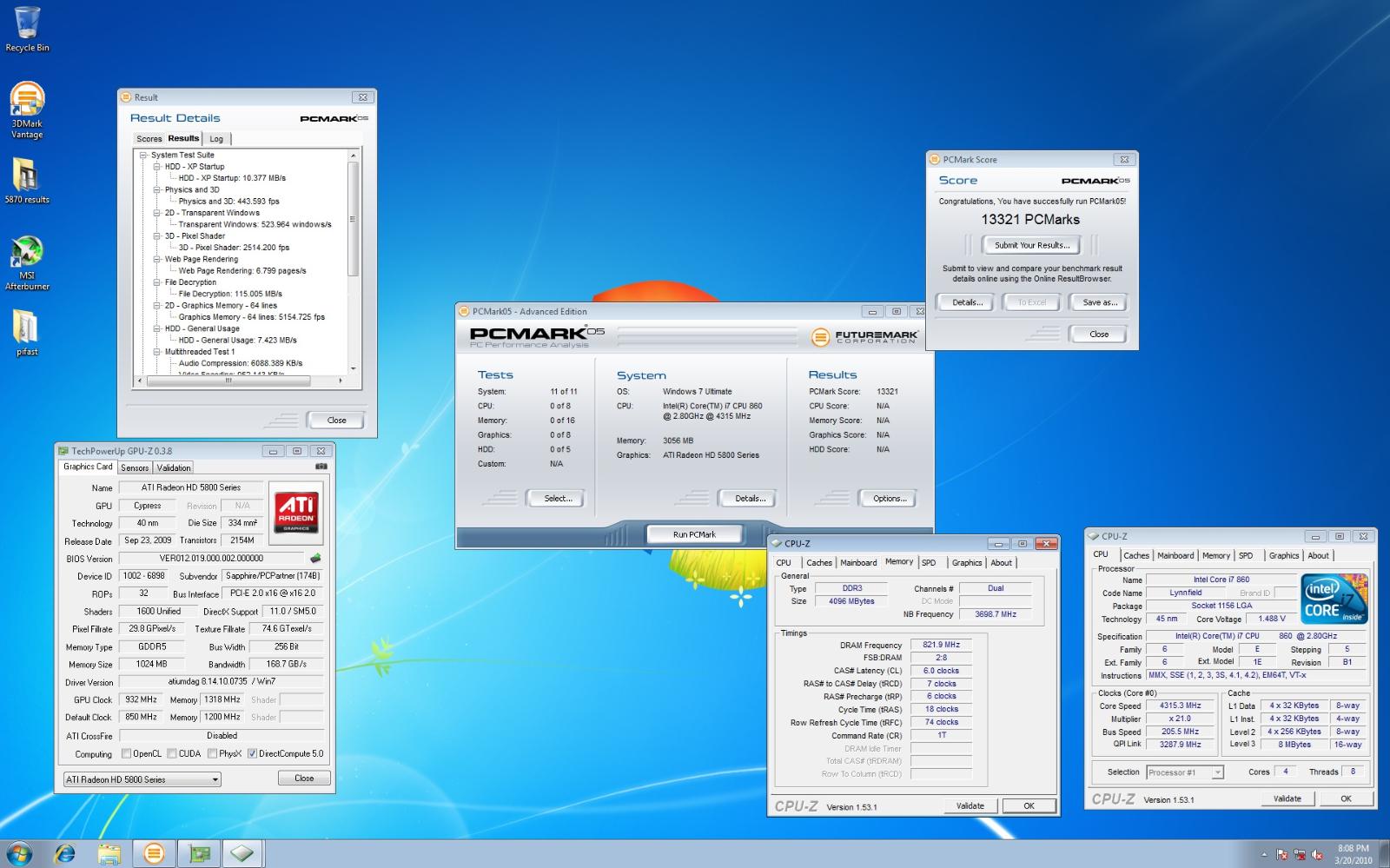Open network status tray icon
This screenshot has width=1390, height=868.
[x=1300, y=855]
